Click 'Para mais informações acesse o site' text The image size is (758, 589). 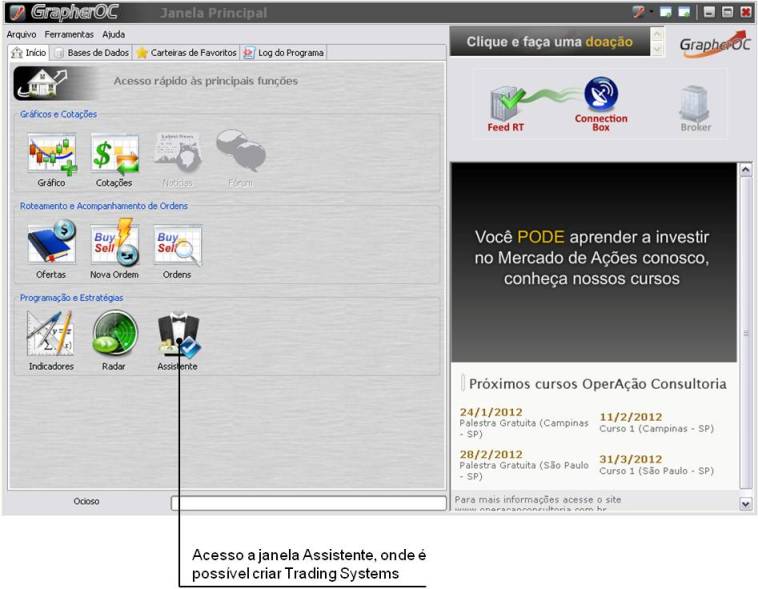click(x=538, y=500)
